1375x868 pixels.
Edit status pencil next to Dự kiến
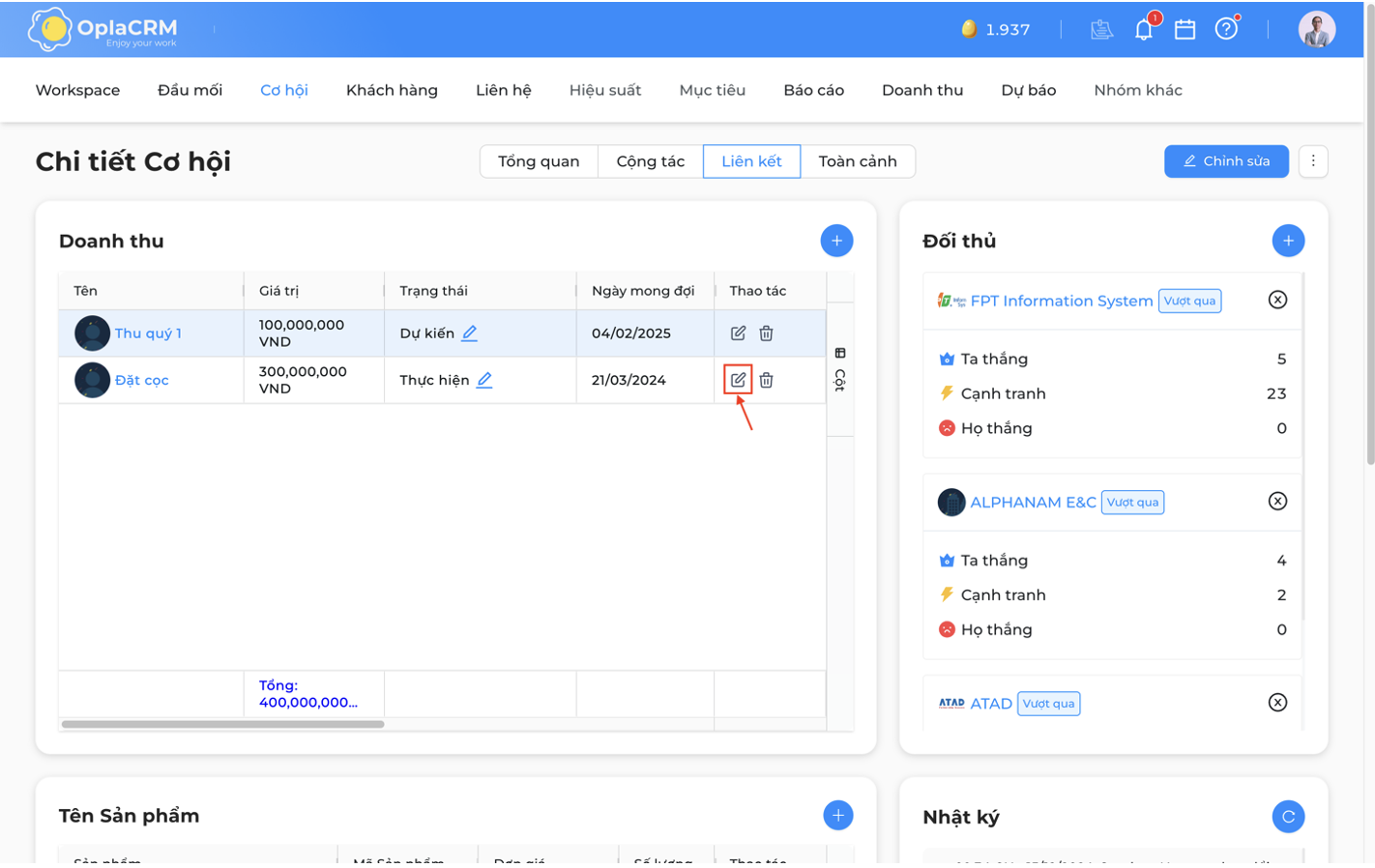point(469,333)
